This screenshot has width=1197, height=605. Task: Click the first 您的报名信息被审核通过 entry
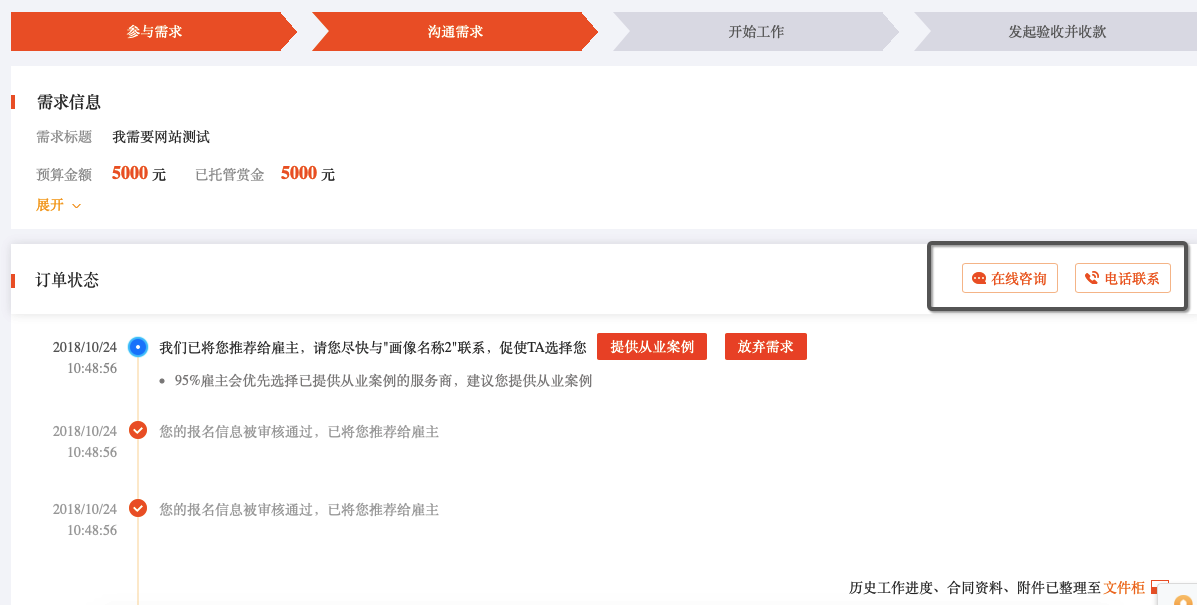pos(299,432)
